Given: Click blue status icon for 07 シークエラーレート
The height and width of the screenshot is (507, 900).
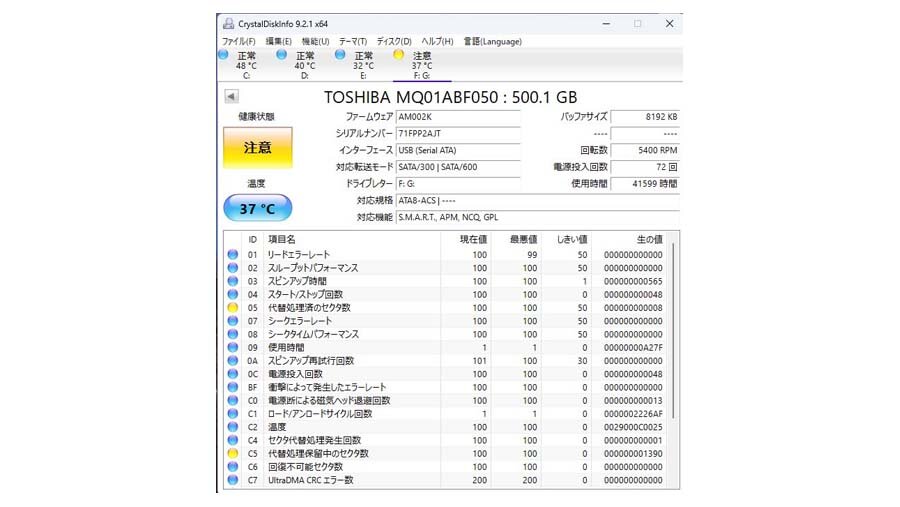Looking at the screenshot, I should click(x=232, y=320).
